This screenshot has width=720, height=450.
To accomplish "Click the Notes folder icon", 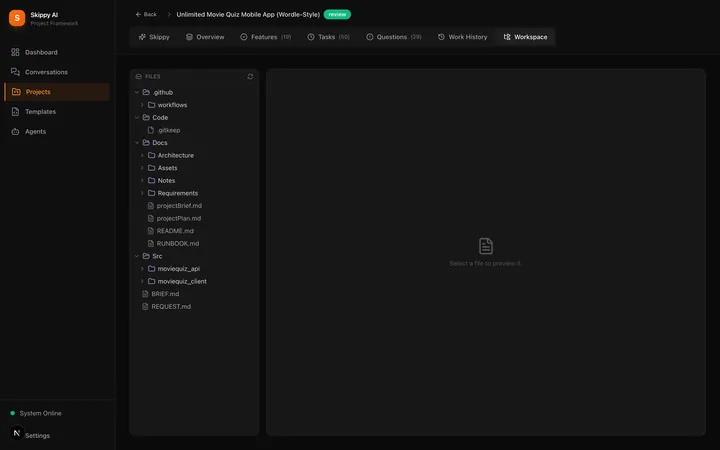I will point(152,180).
